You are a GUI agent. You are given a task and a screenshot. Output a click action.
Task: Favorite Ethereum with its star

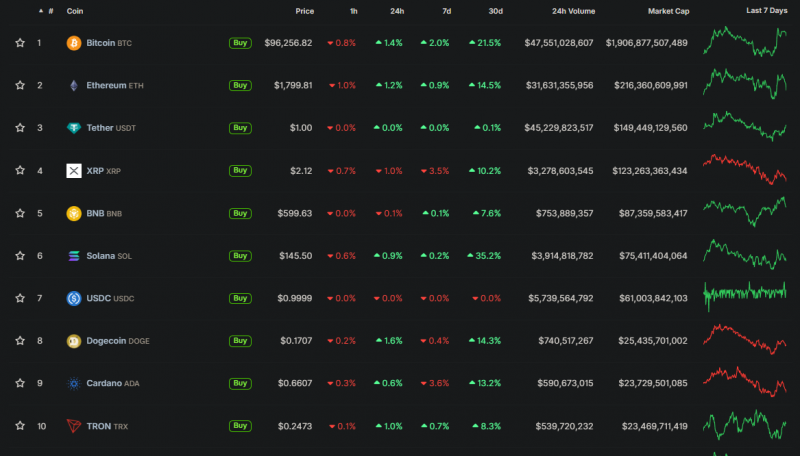click(20, 85)
